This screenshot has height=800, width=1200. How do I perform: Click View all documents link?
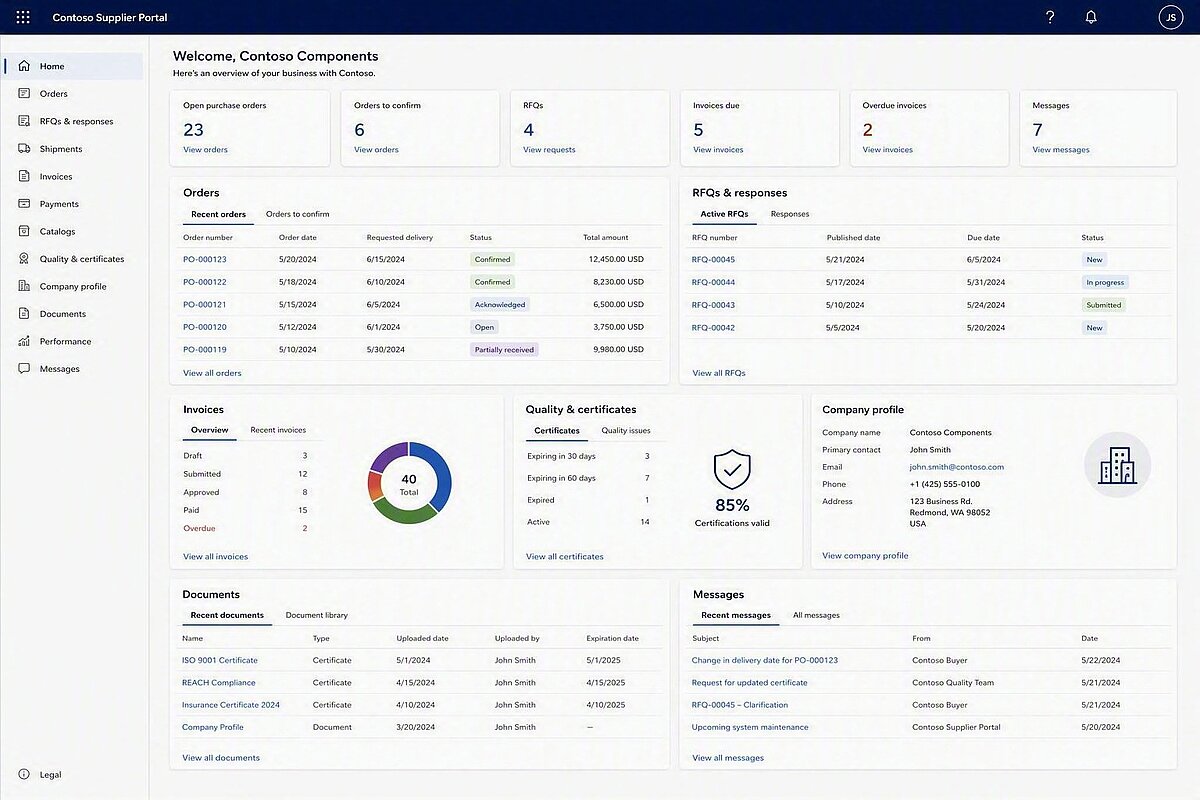221,758
